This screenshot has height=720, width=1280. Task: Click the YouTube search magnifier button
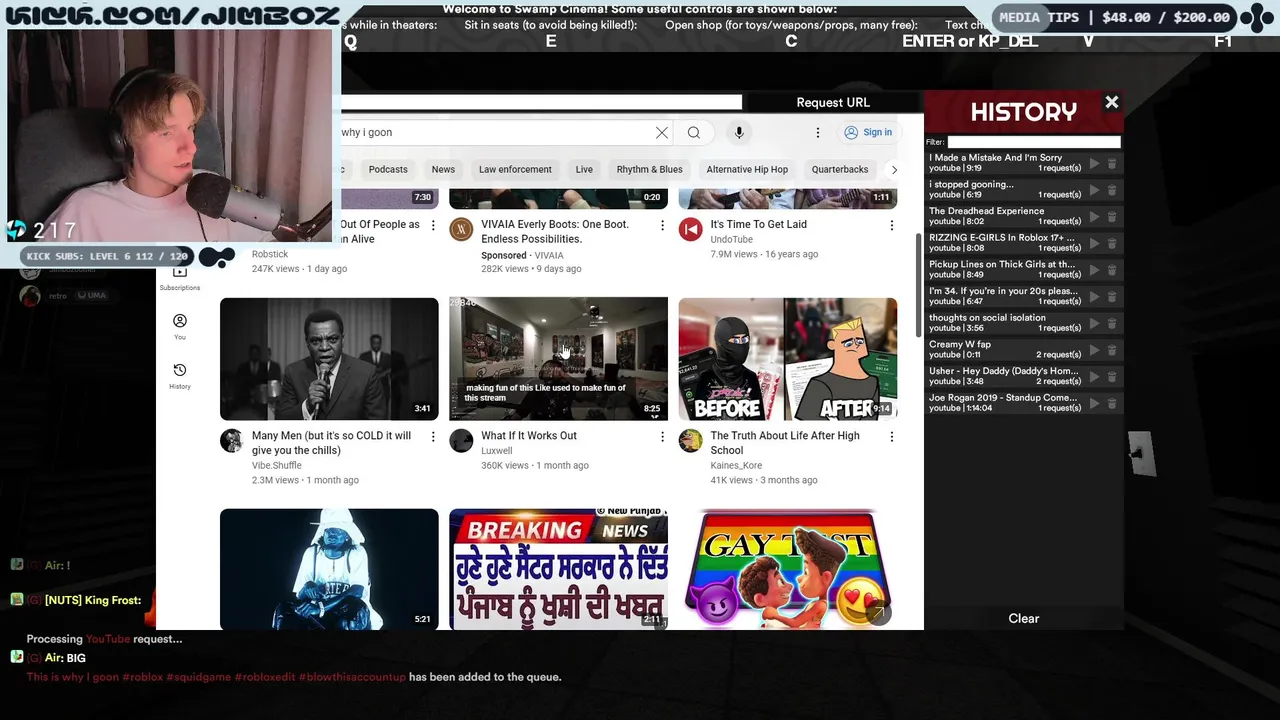pyautogui.click(x=694, y=132)
